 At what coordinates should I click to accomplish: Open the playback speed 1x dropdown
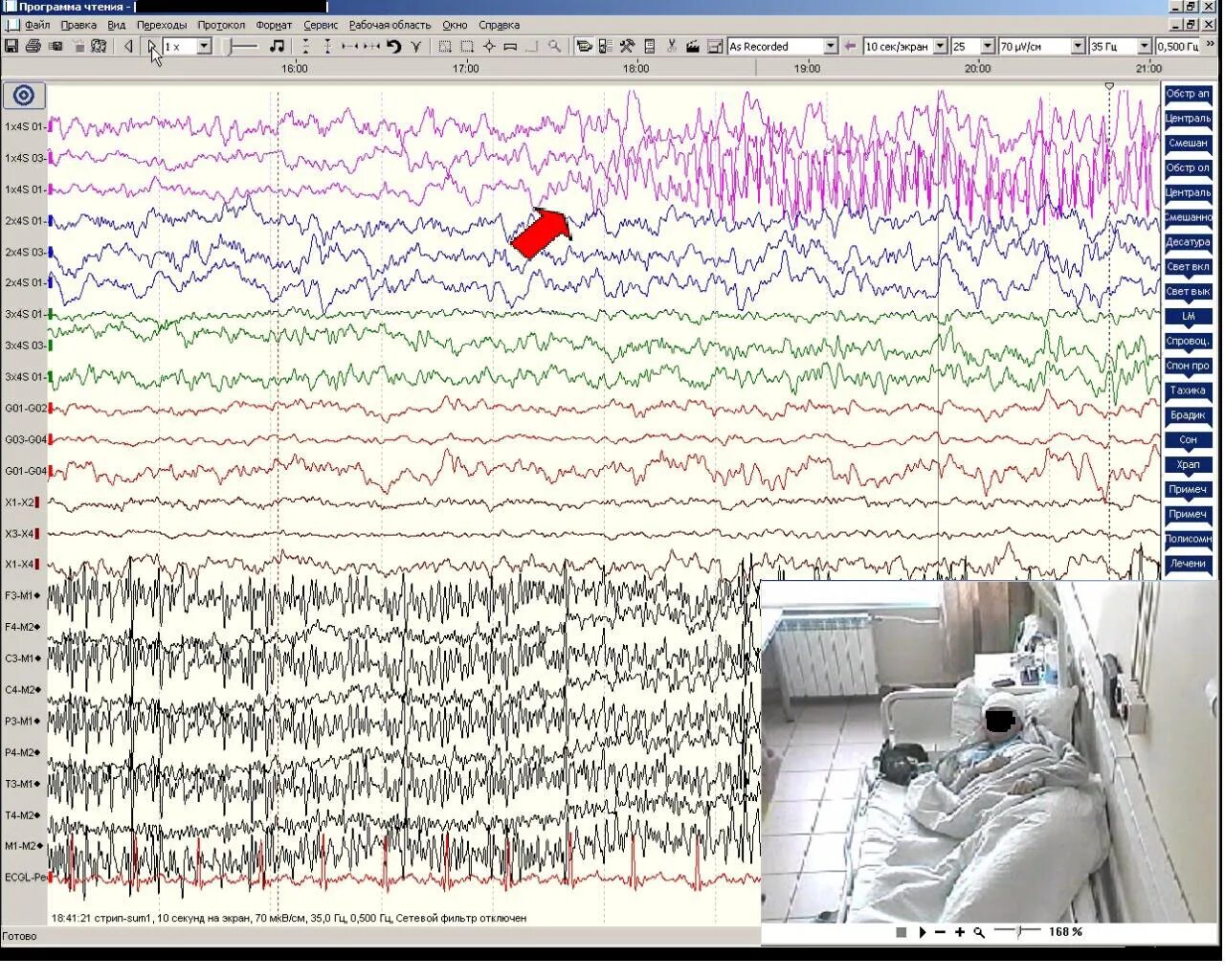click(x=204, y=46)
